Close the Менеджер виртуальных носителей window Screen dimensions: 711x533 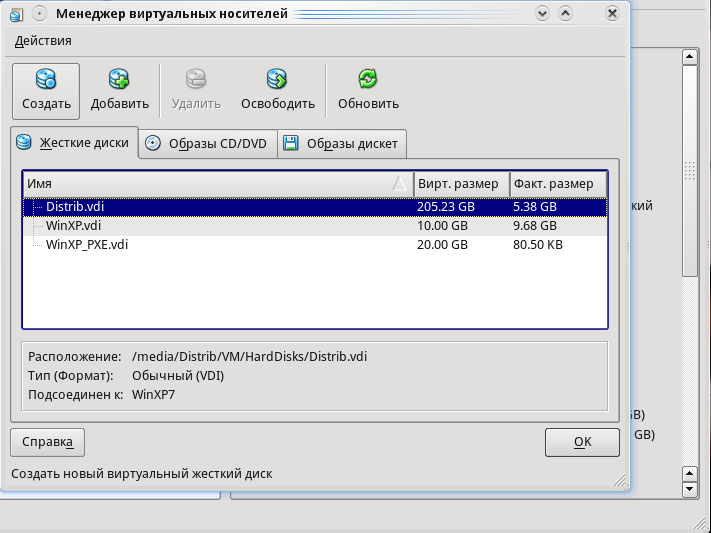click(x=612, y=13)
